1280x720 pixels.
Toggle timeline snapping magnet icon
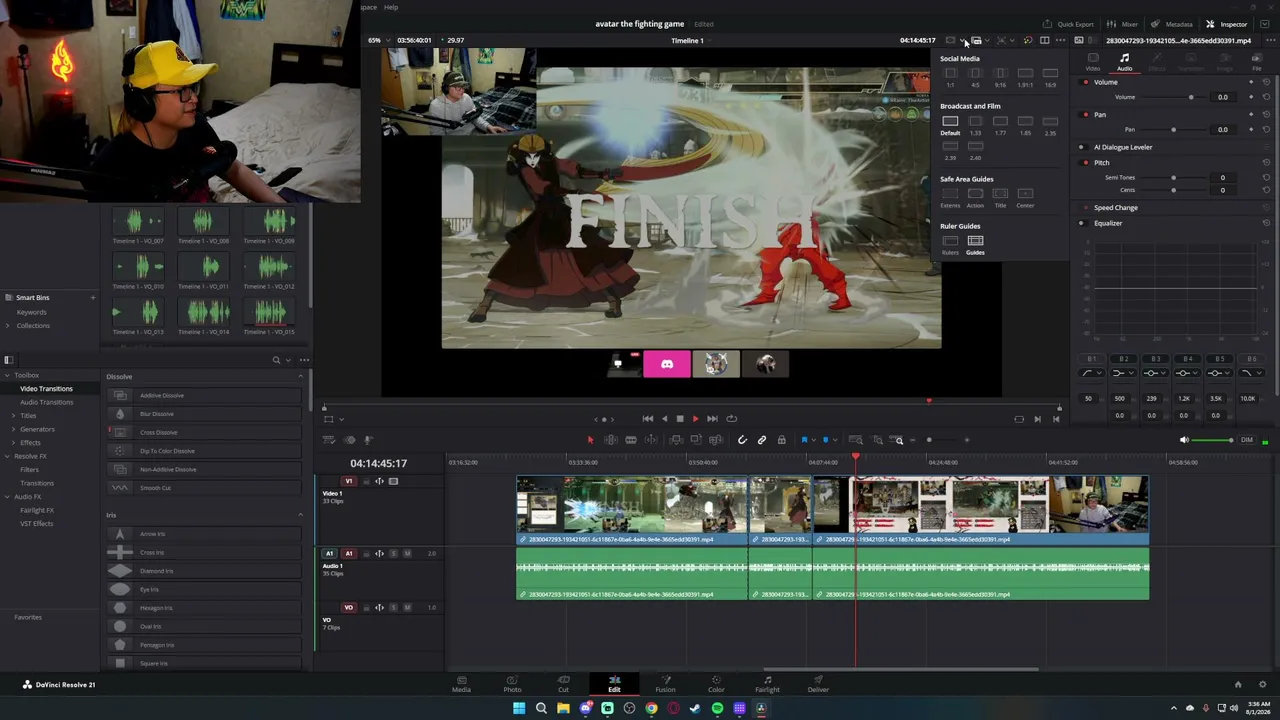coord(742,440)
